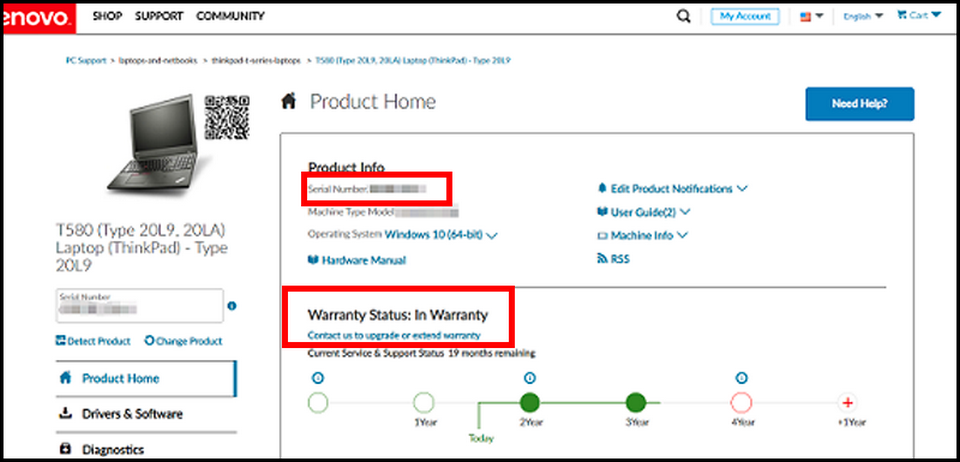Click the Product Home house icon
The image size is (960, 462).
coord(289,101)
